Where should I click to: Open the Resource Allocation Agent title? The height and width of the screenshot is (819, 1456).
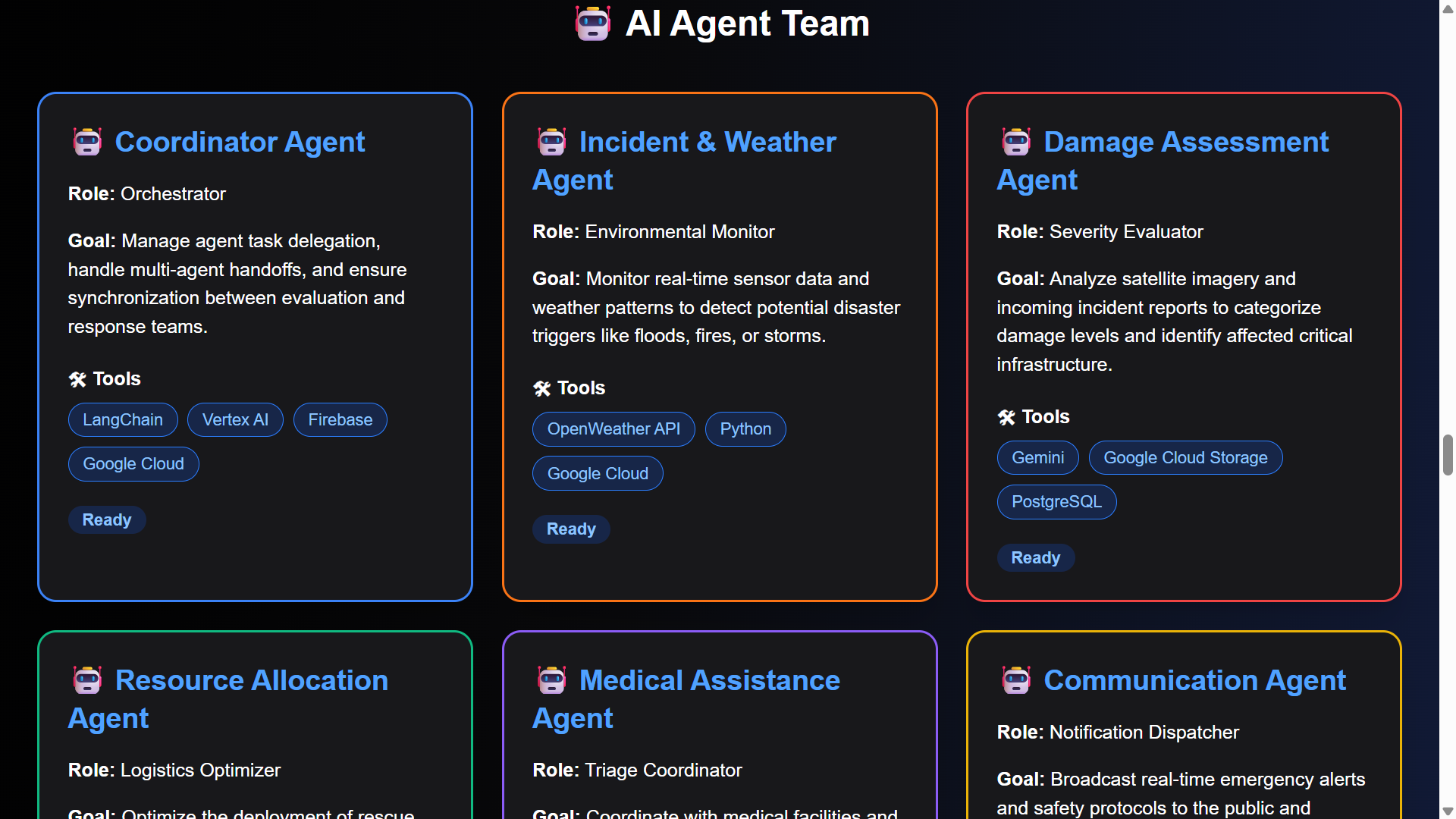click(x=228, y=699)
